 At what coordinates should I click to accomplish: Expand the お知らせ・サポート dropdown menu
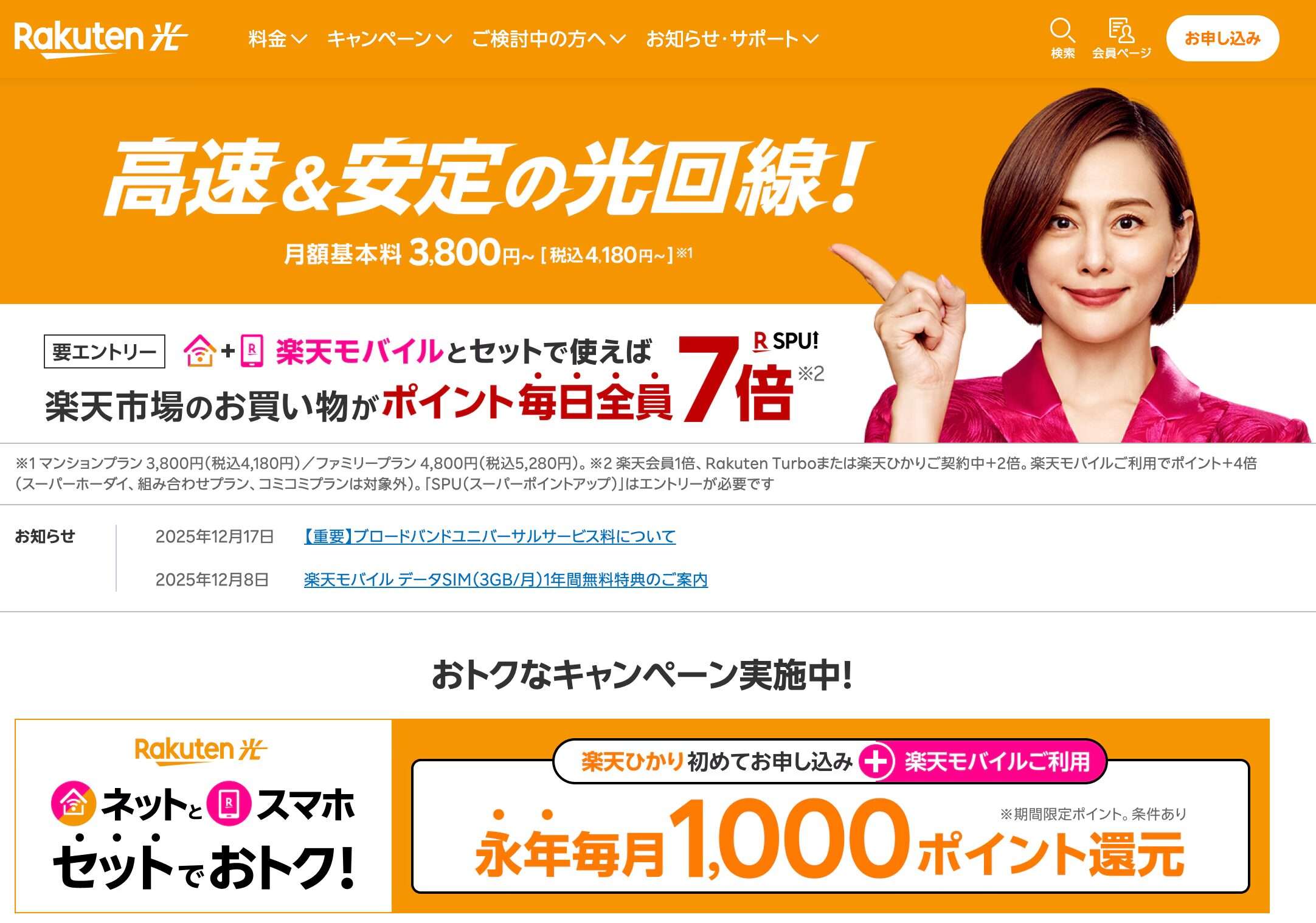pos(732,39)
